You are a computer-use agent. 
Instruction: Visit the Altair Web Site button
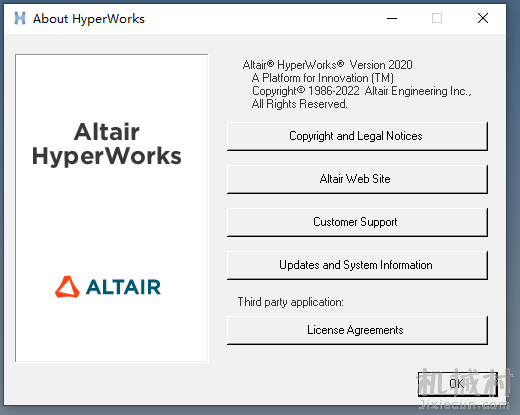357,179
